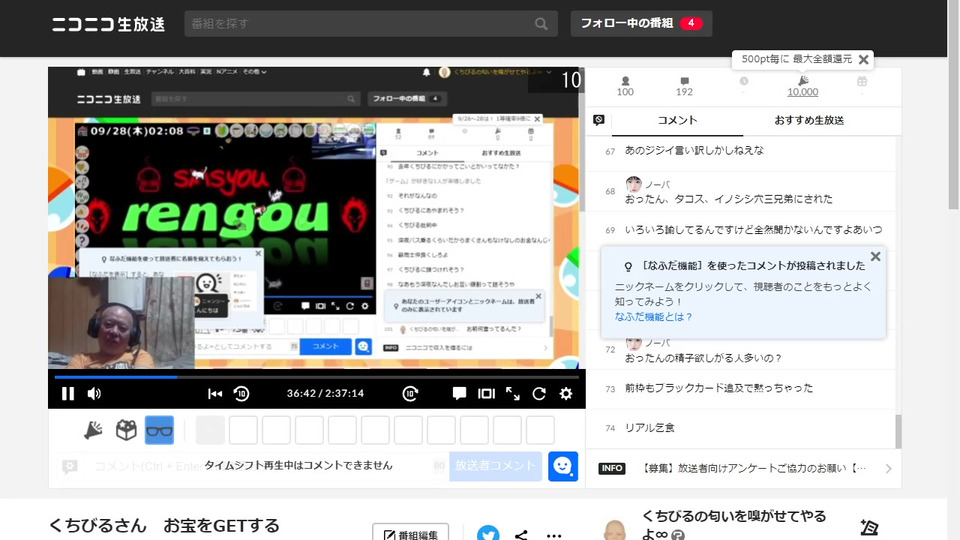This screenshot has height=540, width=960.
Task: Toggle theater wide-screen mode
Action: [486, 394]
